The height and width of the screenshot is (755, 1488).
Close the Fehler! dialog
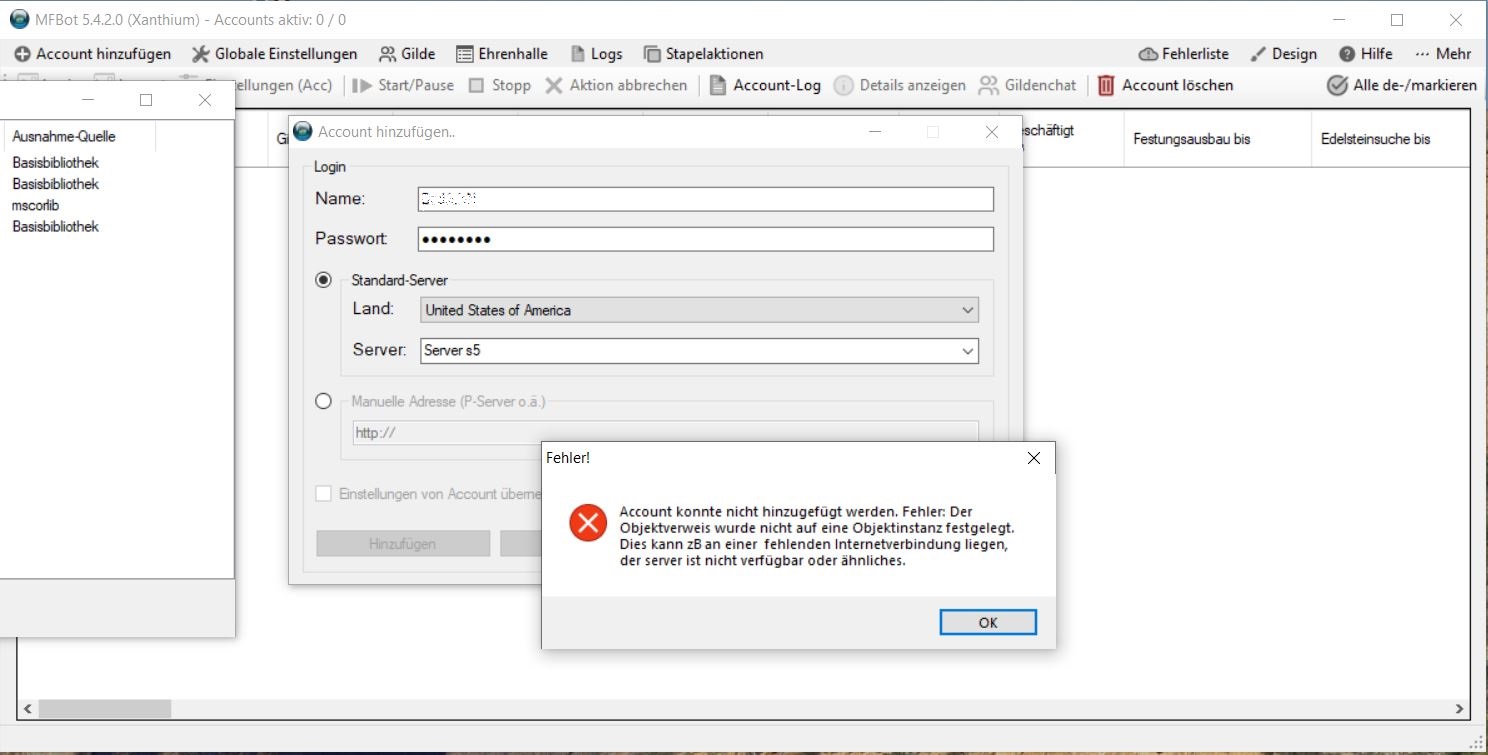1034,458
